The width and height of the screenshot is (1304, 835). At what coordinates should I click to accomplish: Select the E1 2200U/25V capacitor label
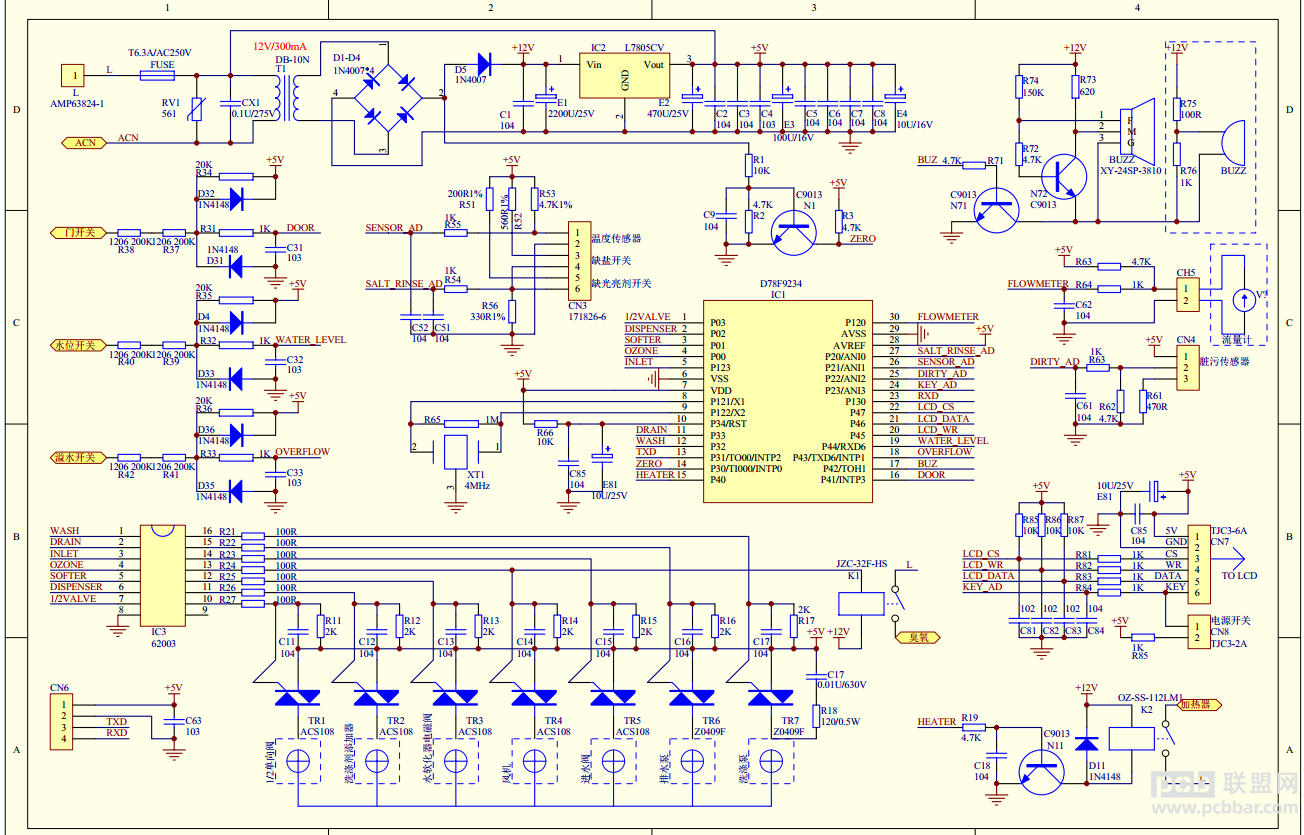(x=570, y=108)
